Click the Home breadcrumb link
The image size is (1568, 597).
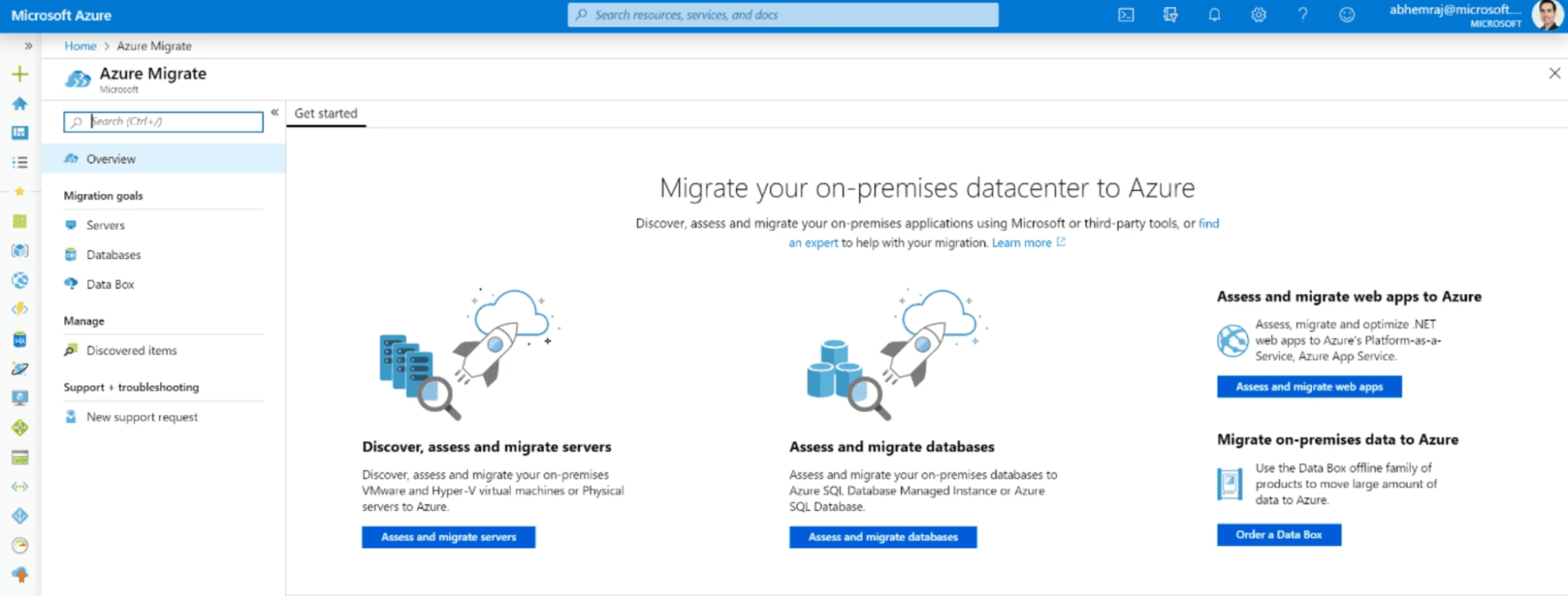coord(80,46)
